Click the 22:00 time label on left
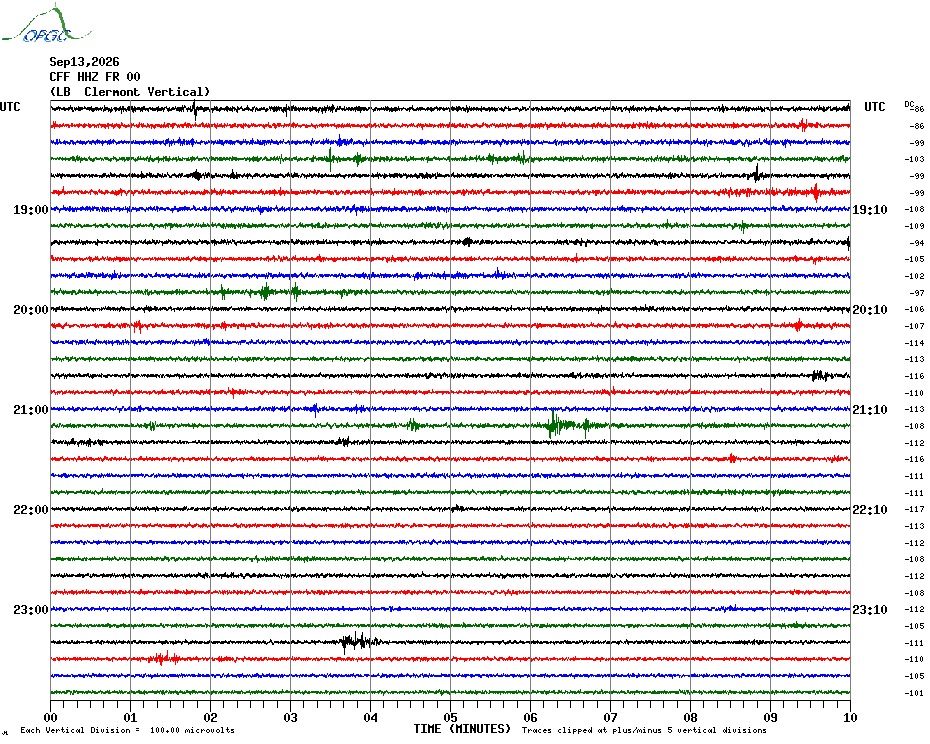 point(31,510)
